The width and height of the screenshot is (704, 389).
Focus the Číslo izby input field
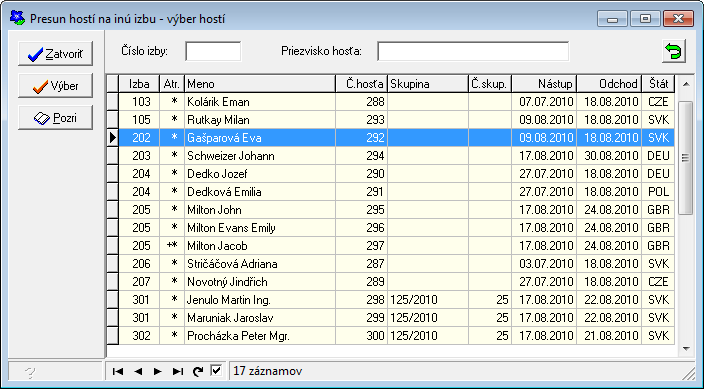coord(213,51)
